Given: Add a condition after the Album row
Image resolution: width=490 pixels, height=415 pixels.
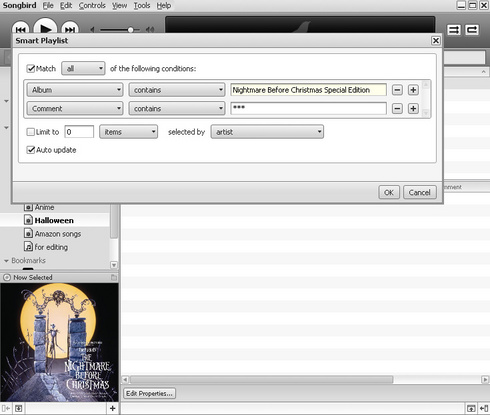Looking at the screenshot, I should click(413, 90).
